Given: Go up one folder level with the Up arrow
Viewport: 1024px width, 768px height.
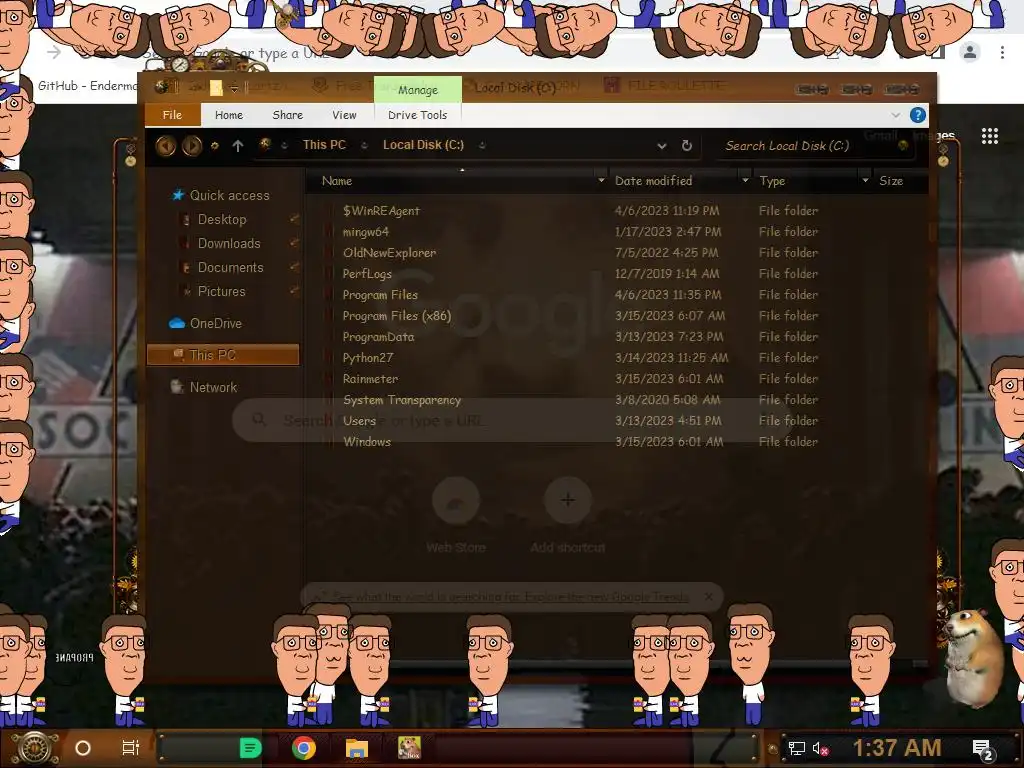Looking at the screenshot, I should [238, 146].
